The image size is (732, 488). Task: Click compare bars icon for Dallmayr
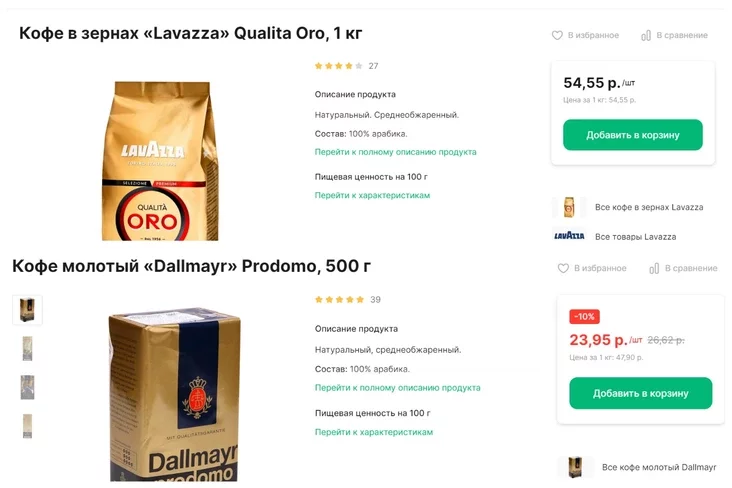tap(654, 268)
